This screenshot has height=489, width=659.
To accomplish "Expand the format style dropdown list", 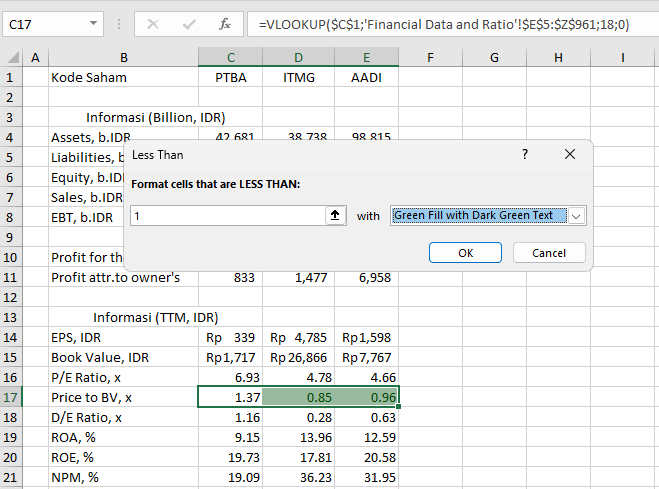I will click(x=577, y=216).
